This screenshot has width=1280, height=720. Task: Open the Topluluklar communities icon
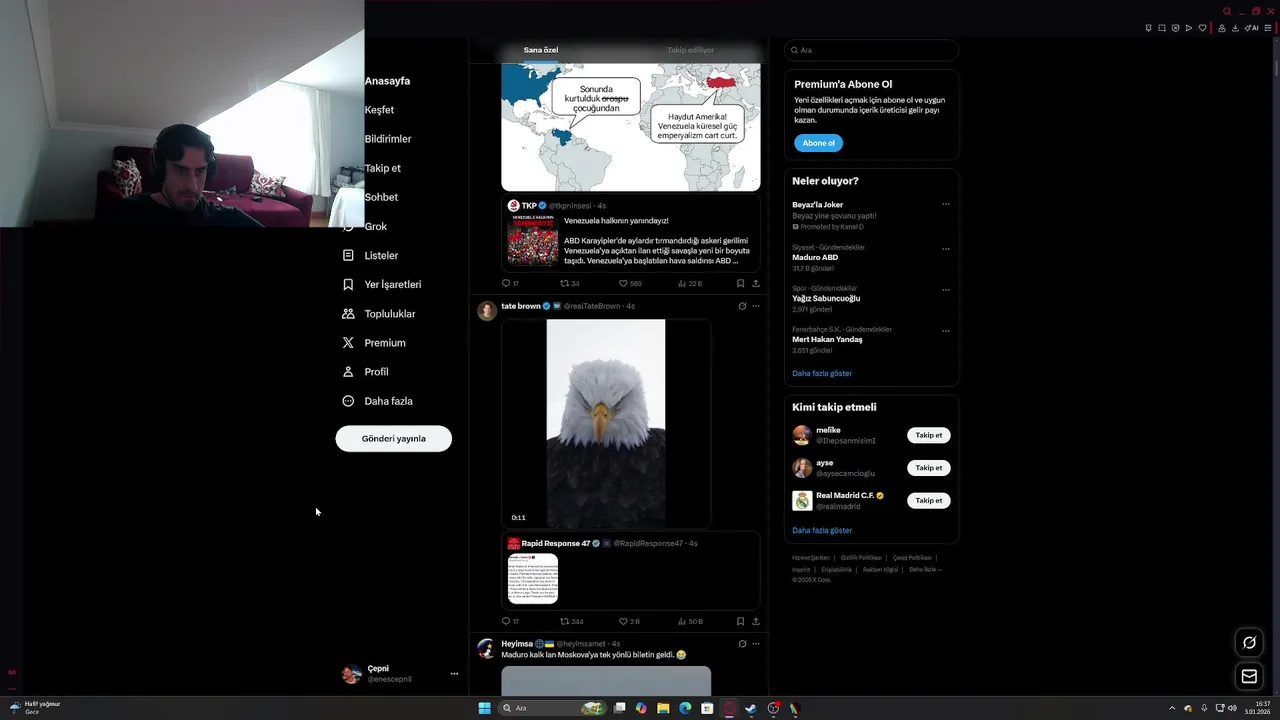[348, 313]
